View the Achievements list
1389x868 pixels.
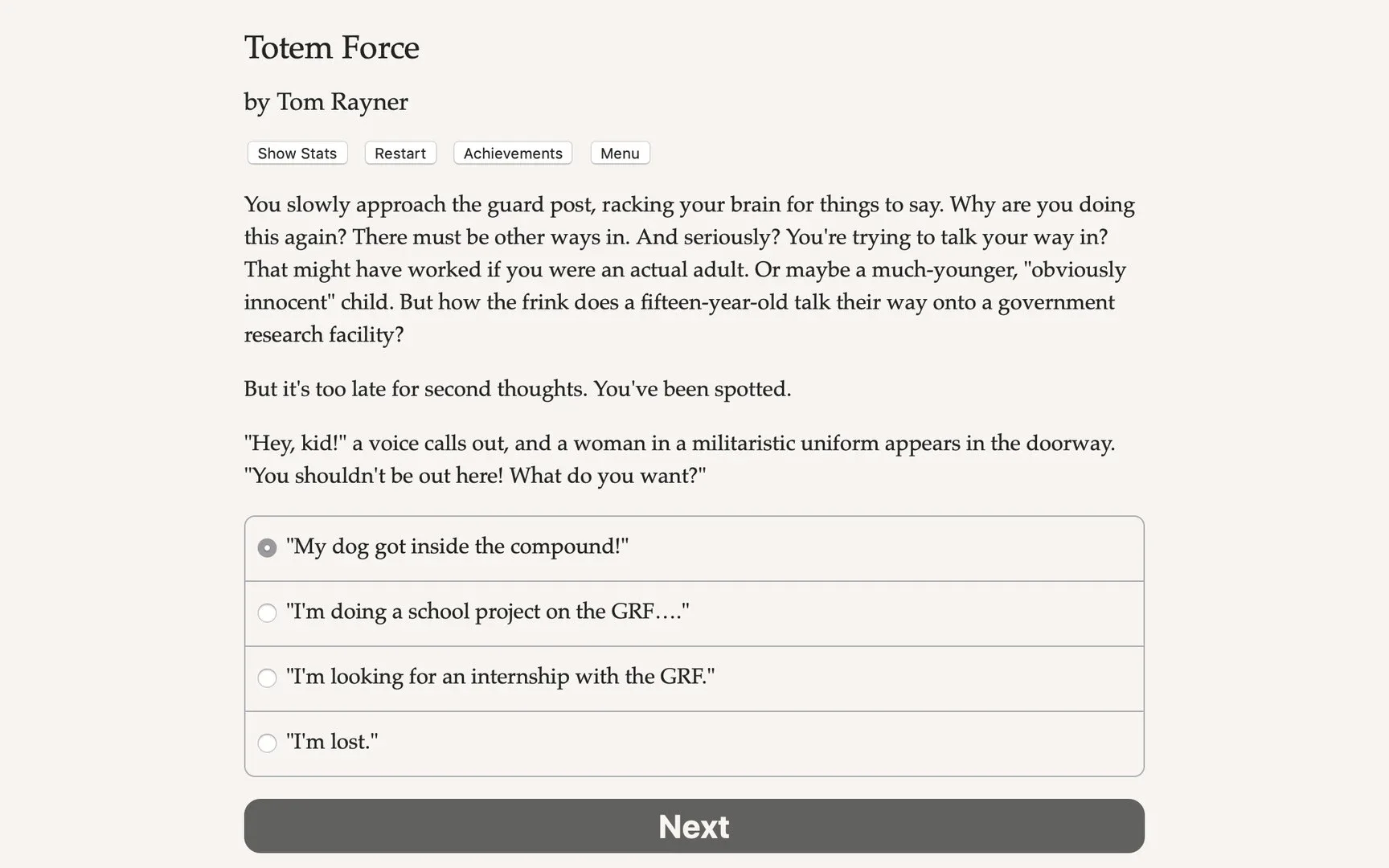(x=513, y=154)
